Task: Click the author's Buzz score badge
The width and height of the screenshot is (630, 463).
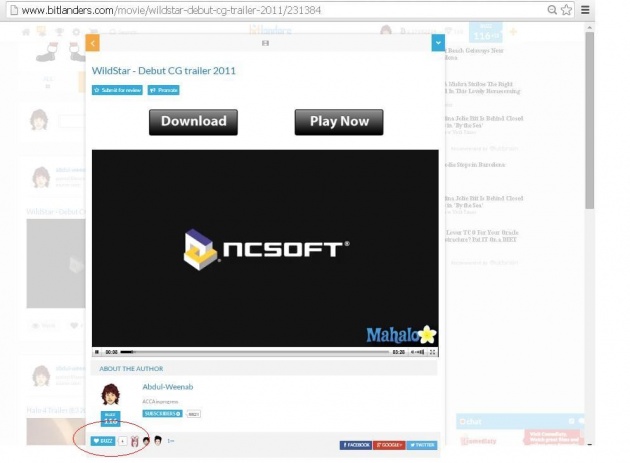Action: coord(110,419)
